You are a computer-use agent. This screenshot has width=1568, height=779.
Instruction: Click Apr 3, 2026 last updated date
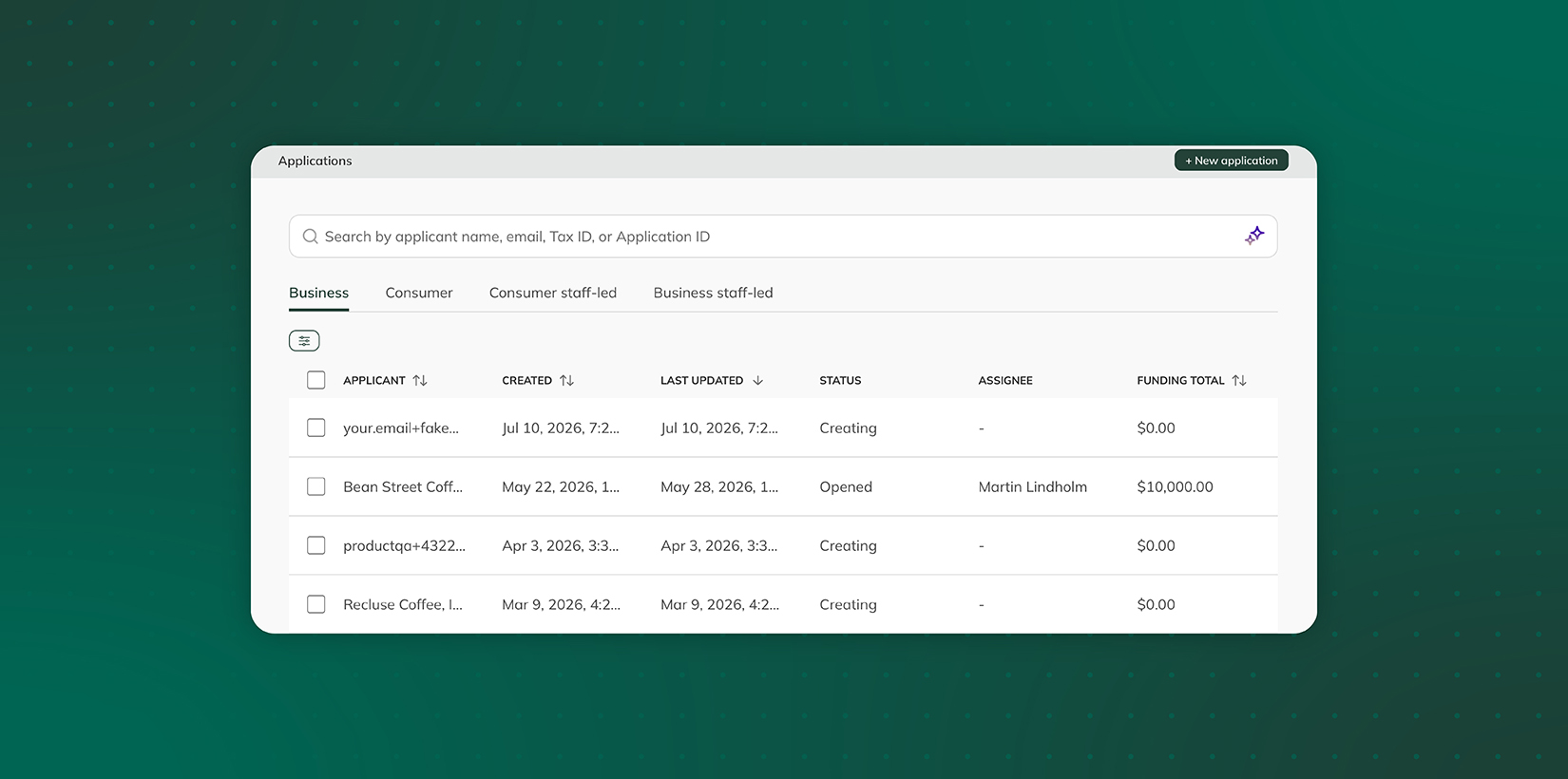[718, 546]
